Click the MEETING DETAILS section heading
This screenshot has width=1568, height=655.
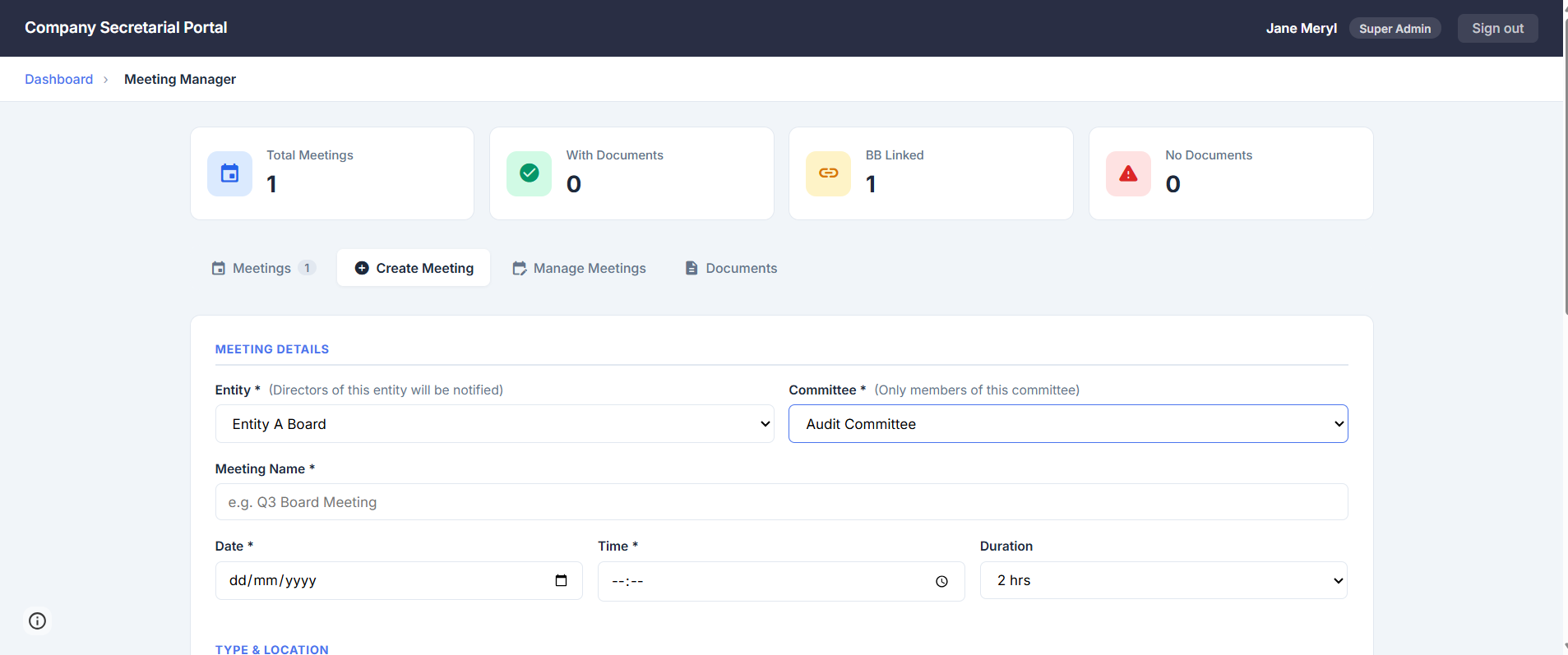click(x=272, y=349)
